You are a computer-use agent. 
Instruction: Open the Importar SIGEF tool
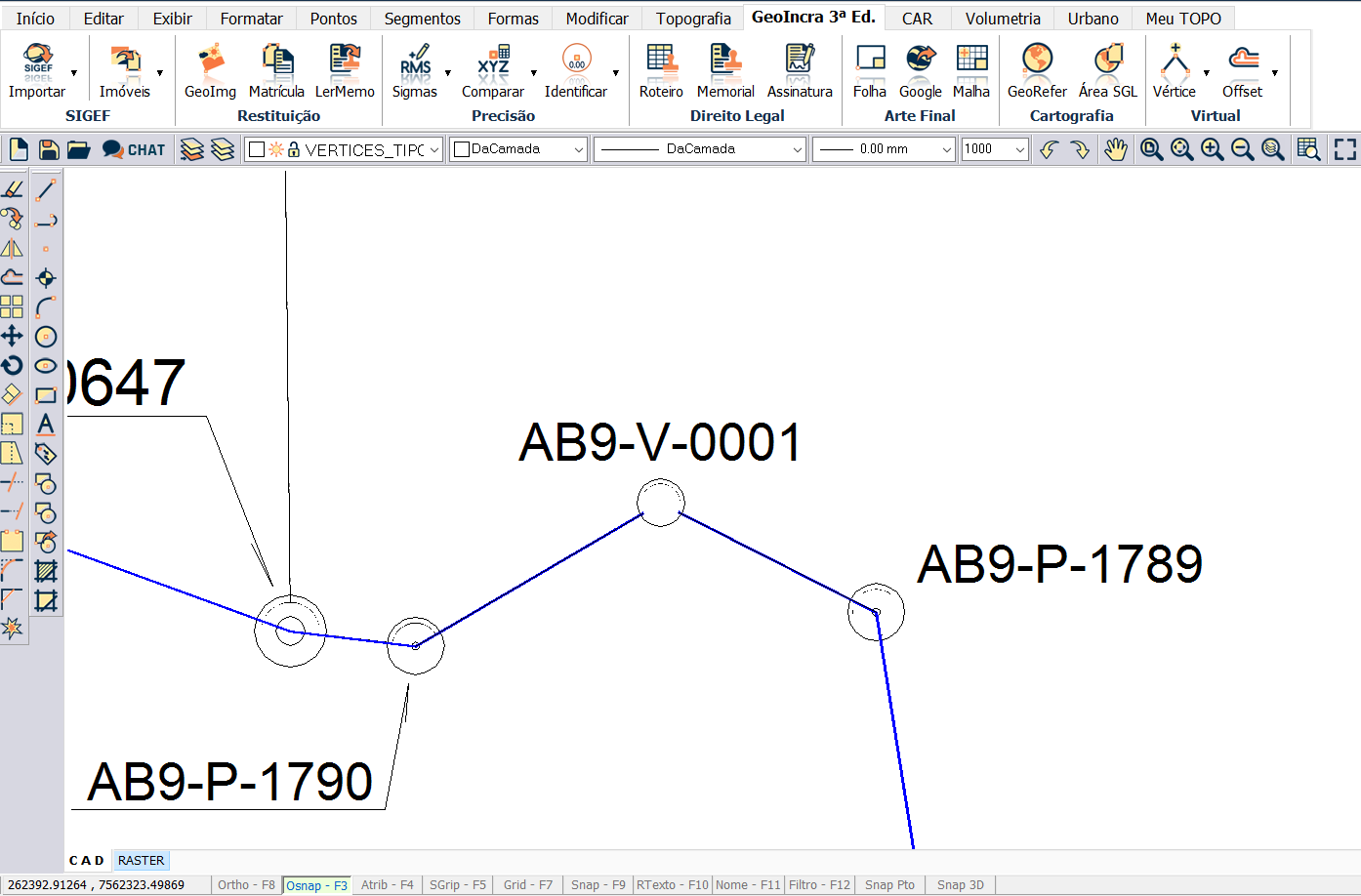(x=37, y=72)
